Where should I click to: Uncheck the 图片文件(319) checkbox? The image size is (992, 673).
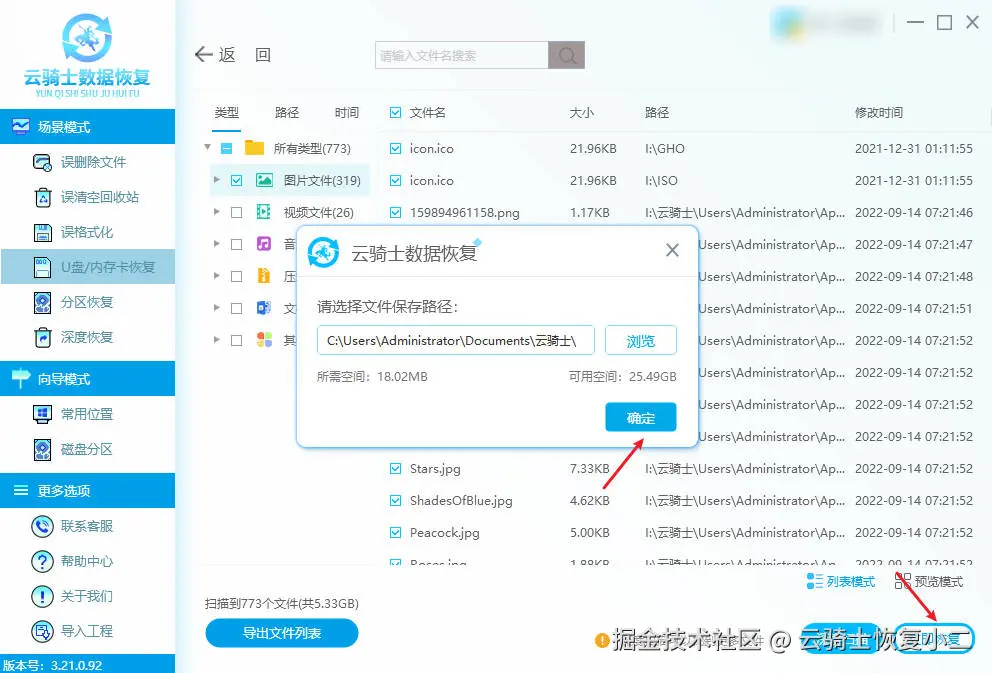[x=237, y=181]
